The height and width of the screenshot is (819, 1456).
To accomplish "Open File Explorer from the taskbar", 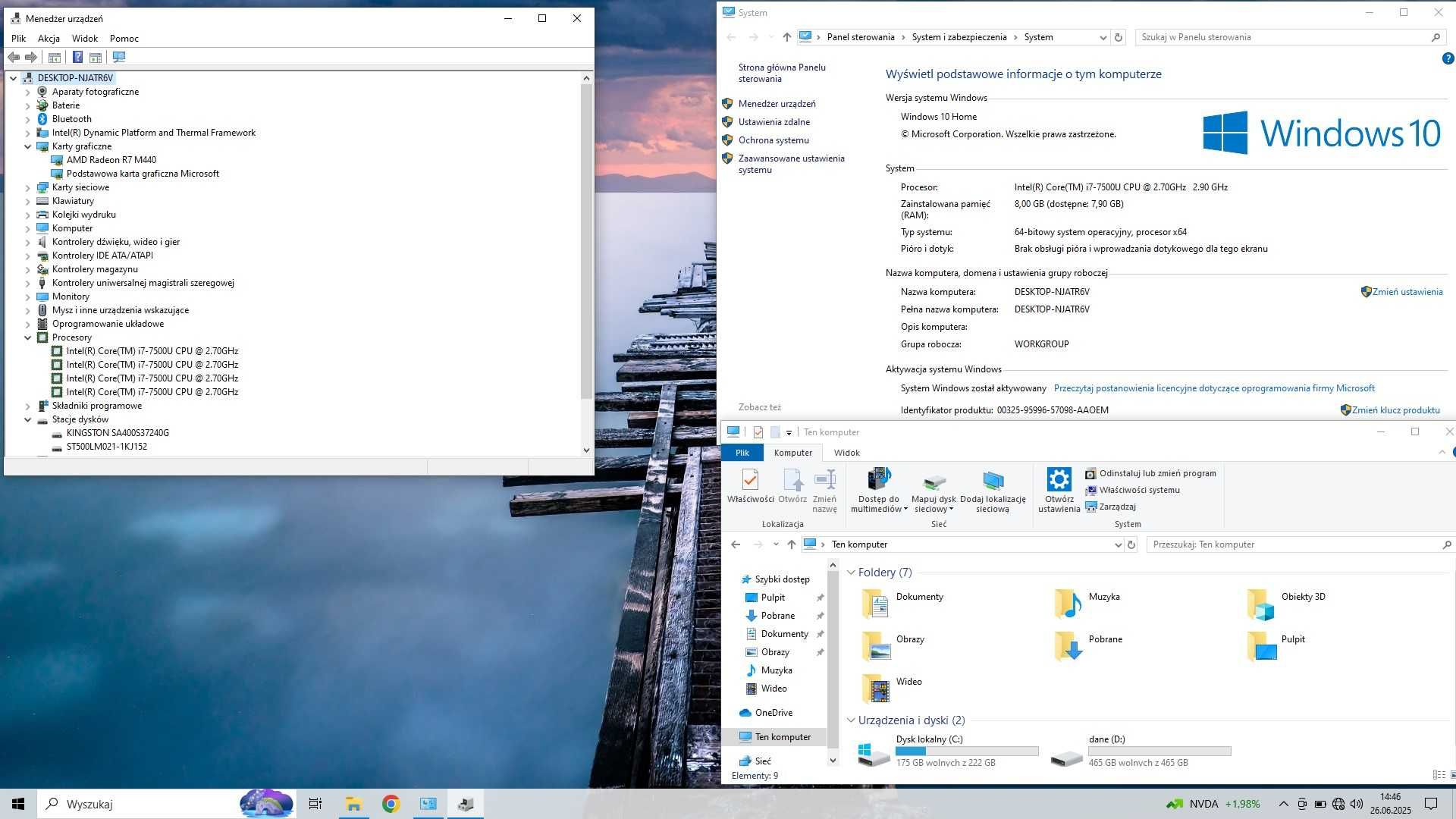I will coord(353,804).
